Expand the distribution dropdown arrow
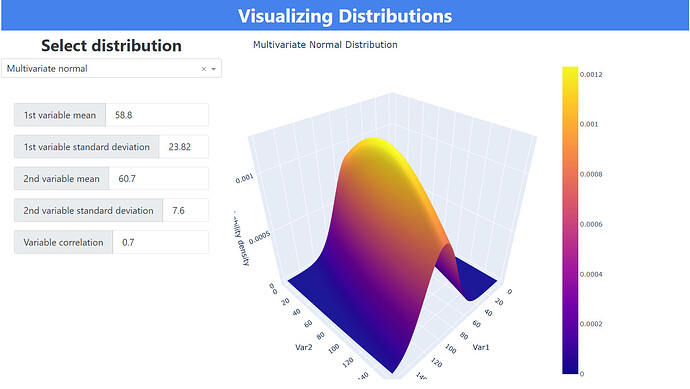This screenshot has width=690, height=389. 214,69
